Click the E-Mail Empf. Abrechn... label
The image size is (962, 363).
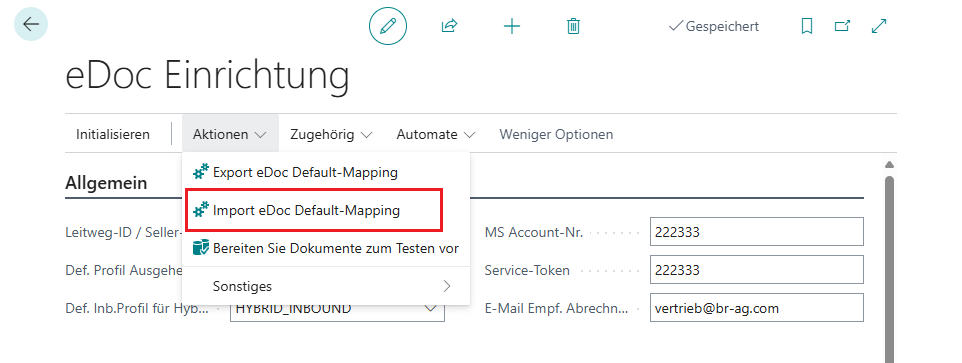(556, 308)
